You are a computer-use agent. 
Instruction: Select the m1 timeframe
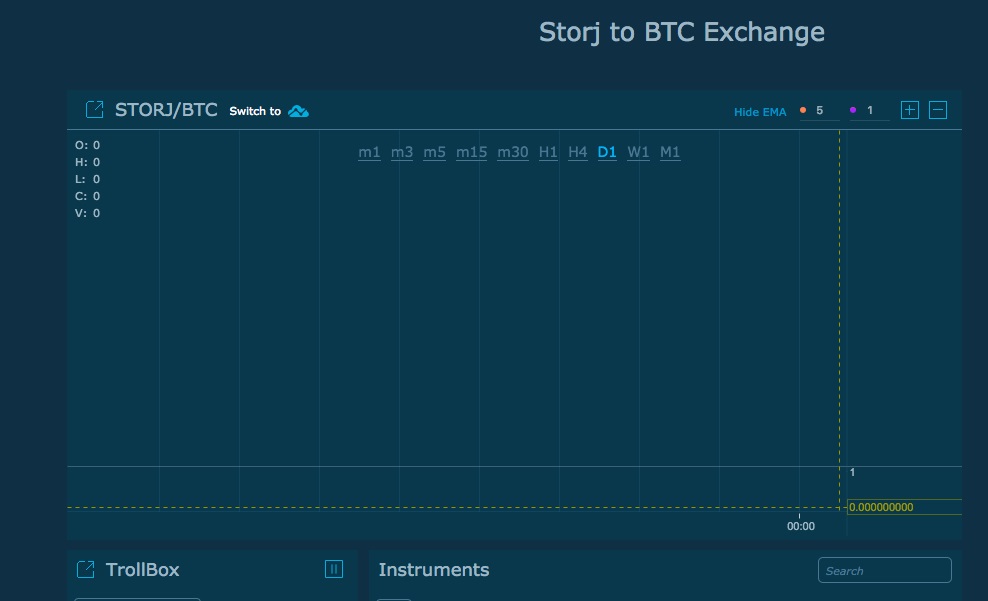click(x=369, y=152)
